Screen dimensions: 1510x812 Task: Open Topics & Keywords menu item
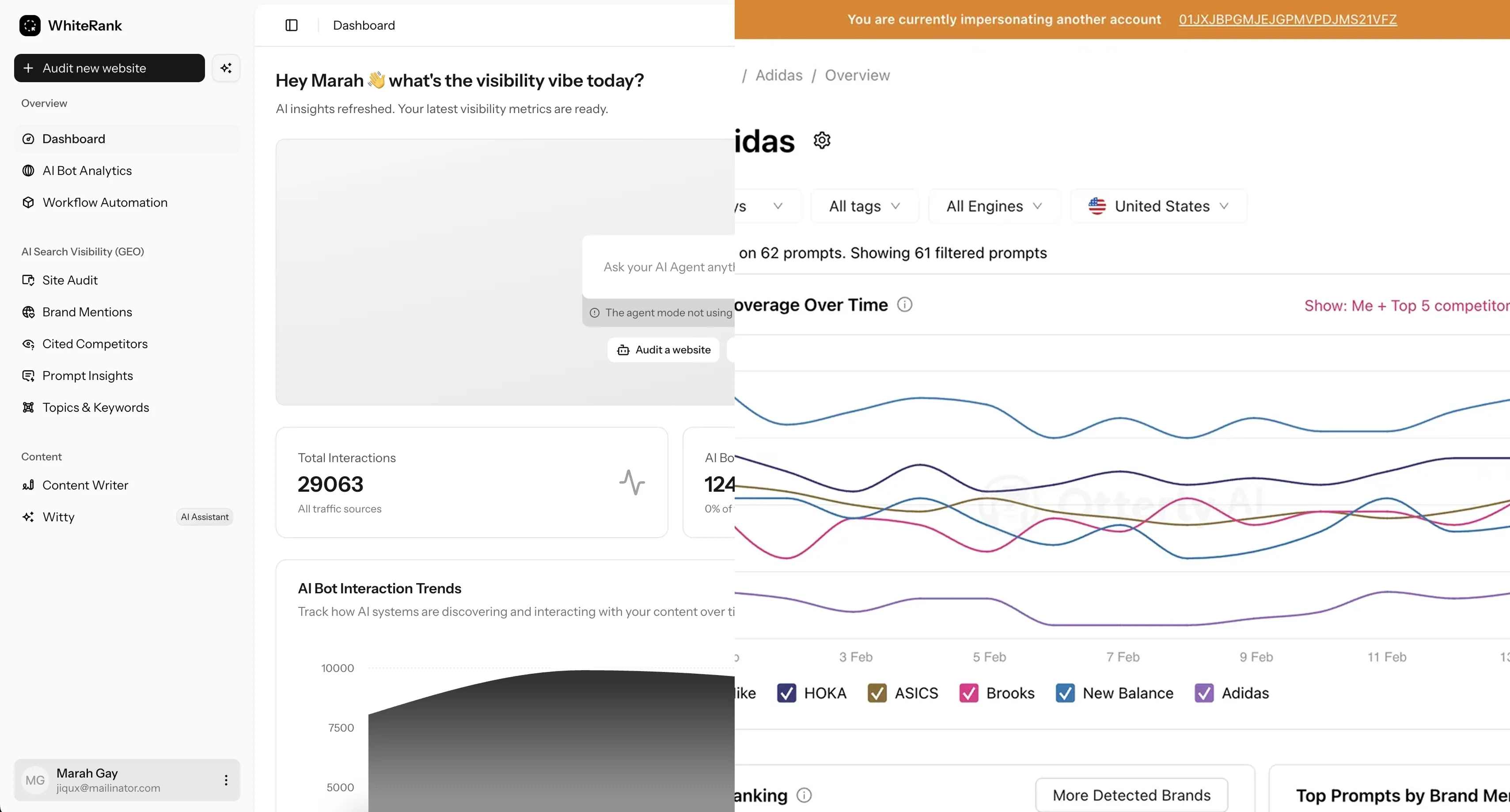(127, 407)
